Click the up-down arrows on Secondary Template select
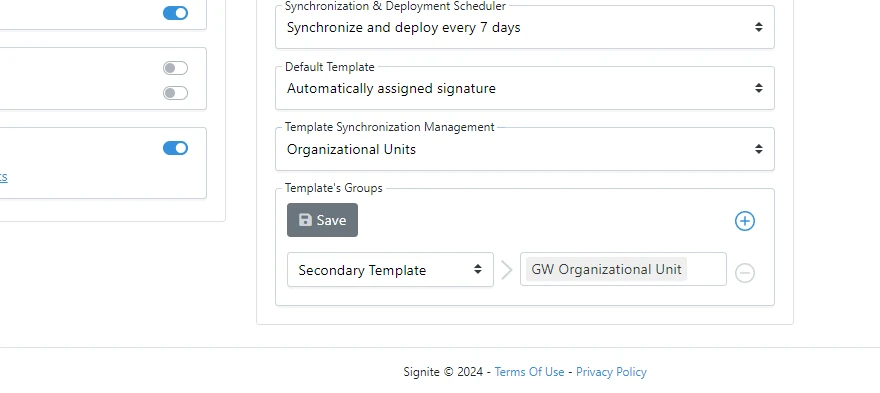Screen dimensions: 880x393 (478, 269)
